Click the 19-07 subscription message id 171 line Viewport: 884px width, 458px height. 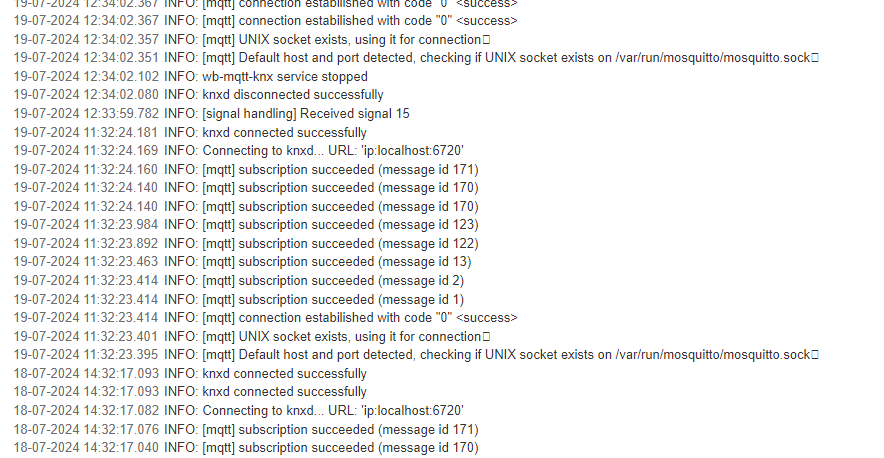click(246, 169)
